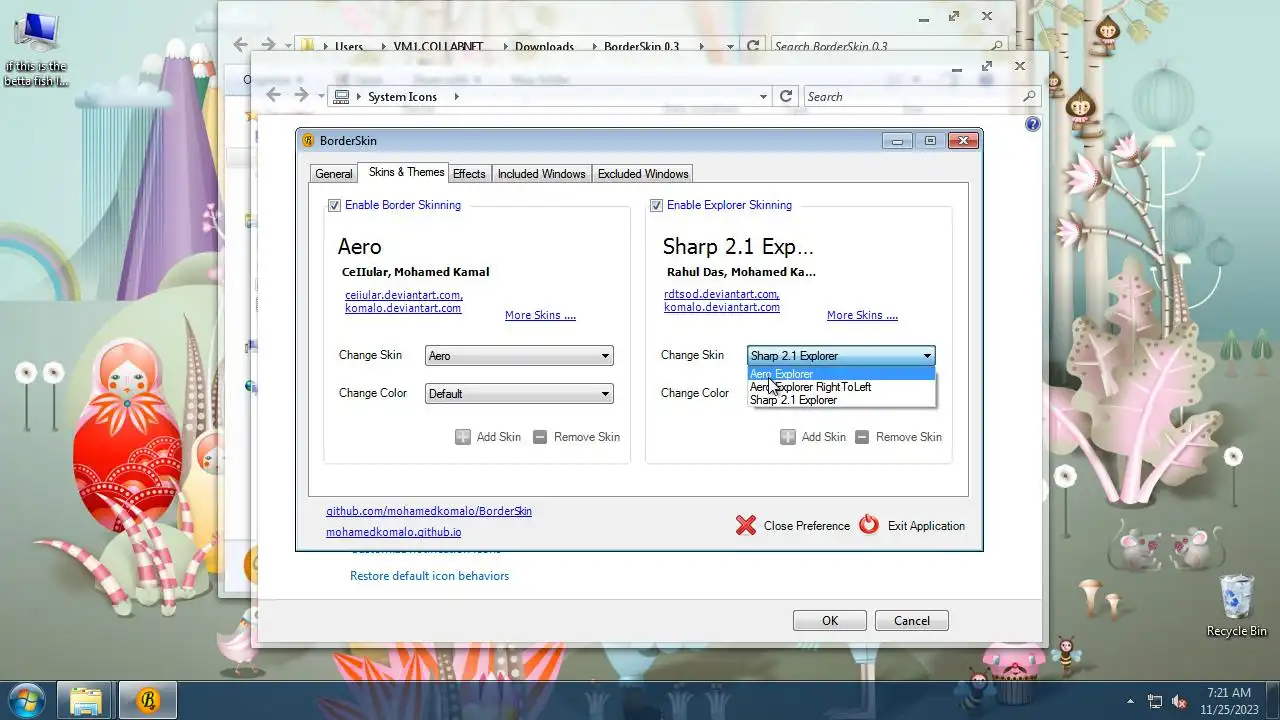This screenshot has width=1280, height=720.
Task: Open ceiiular.deviantart.com link
Action: click(403, 295)
